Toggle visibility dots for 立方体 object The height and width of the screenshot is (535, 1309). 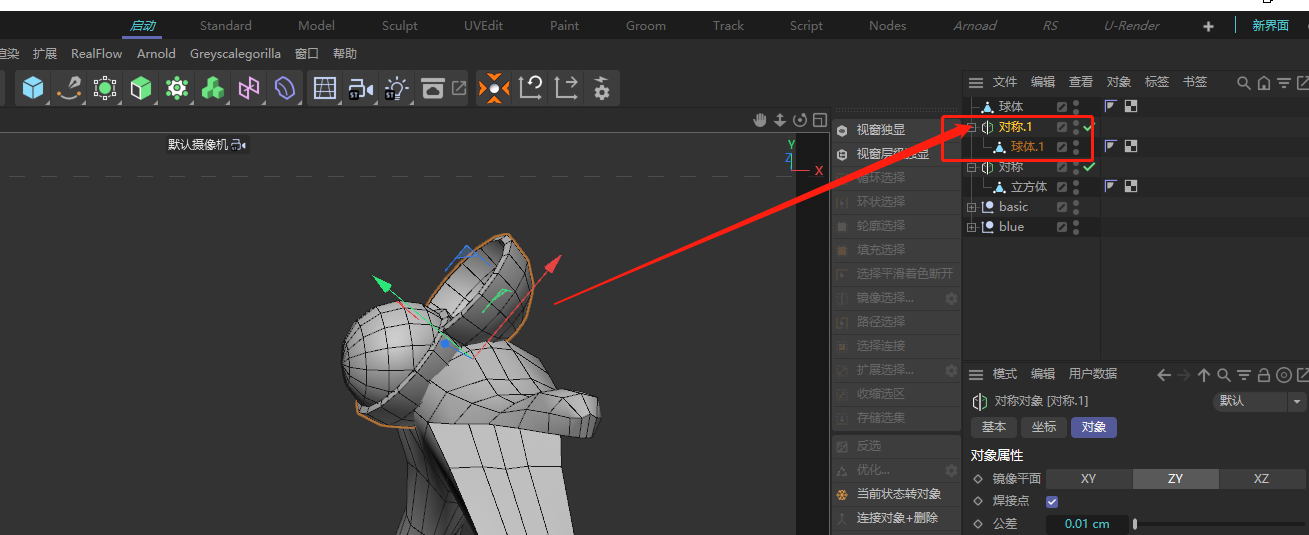[x=1076, y=187]
